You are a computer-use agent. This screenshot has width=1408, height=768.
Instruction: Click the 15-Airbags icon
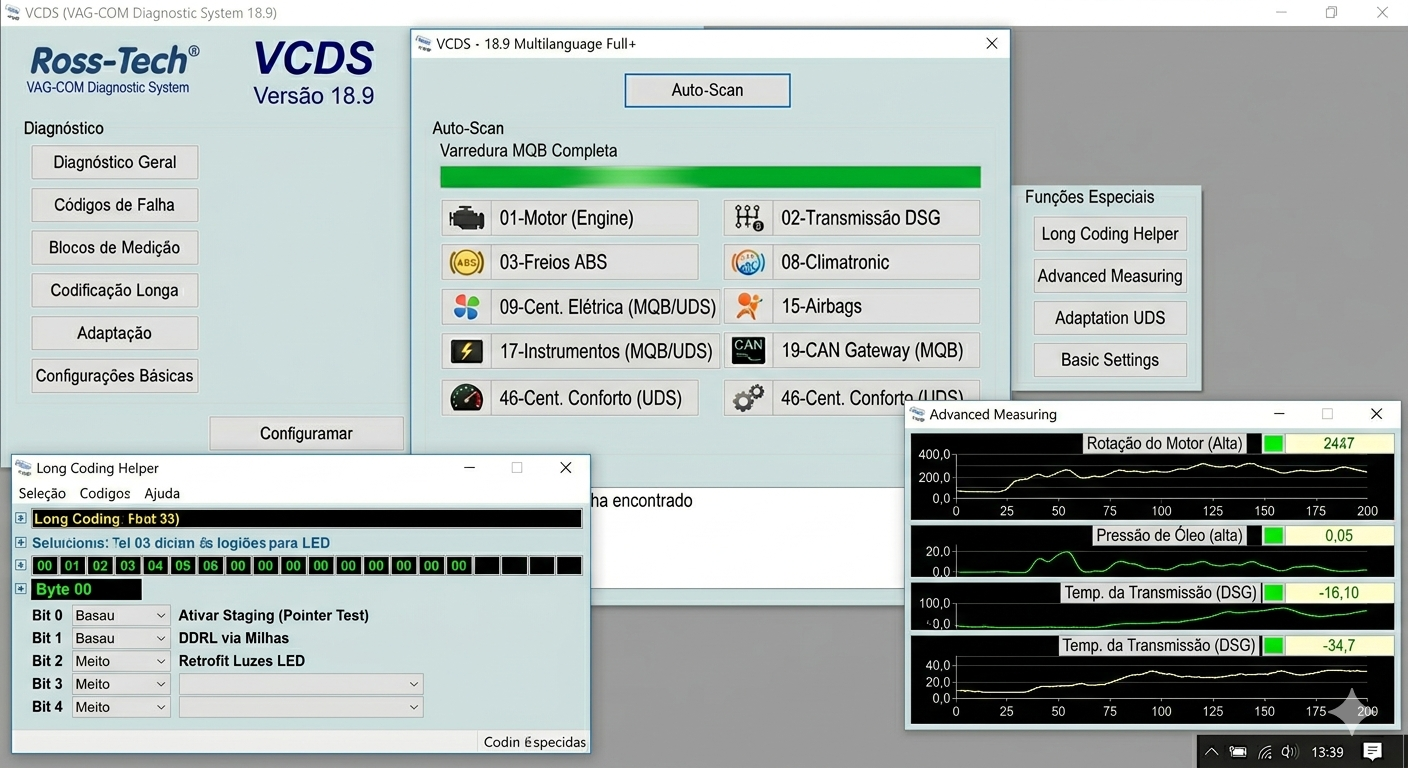coord(748,306)
